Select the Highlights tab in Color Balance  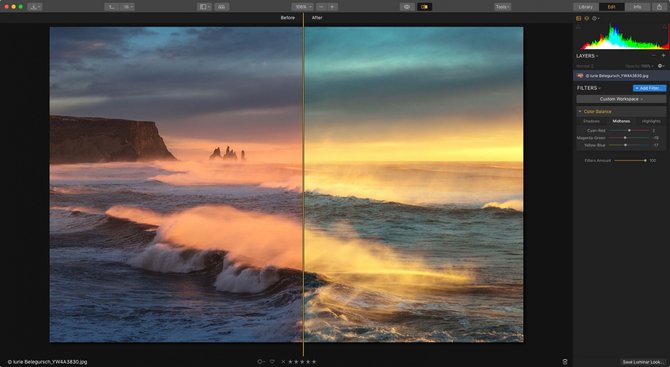coord(651,121)
